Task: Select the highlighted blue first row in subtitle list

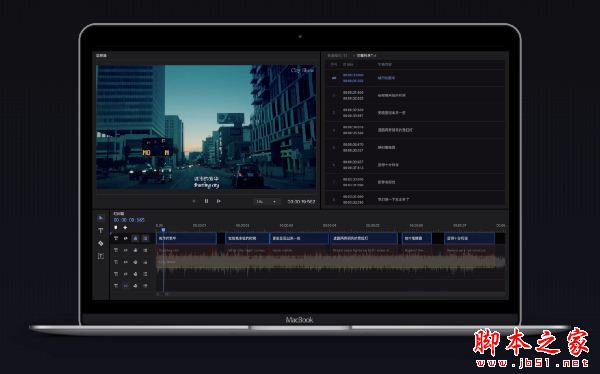Action: click(415, 78)
